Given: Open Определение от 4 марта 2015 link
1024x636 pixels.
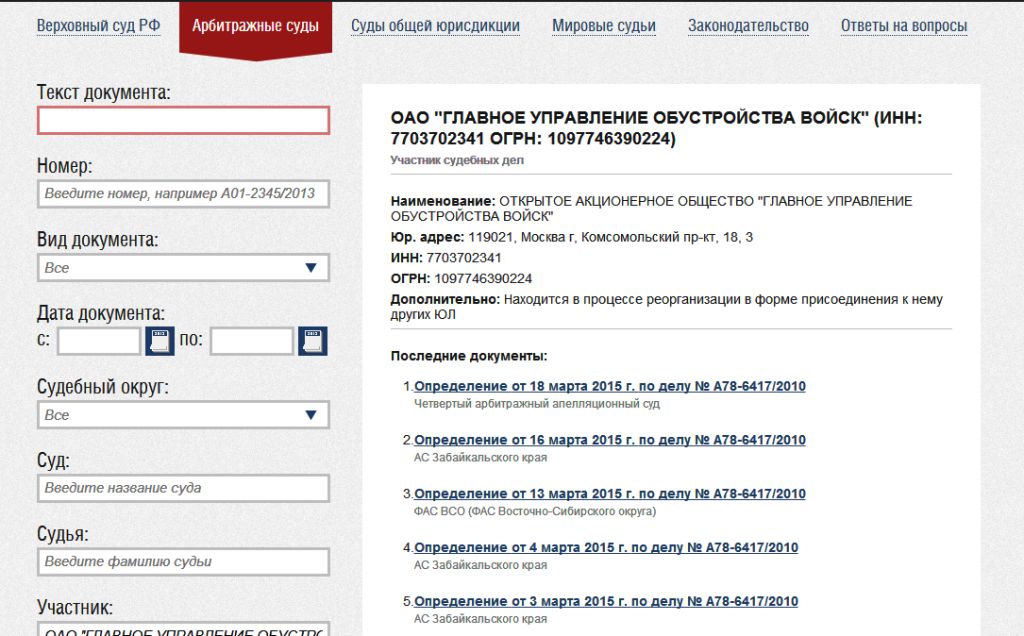Looking at the screenshot, I should 606,548.
